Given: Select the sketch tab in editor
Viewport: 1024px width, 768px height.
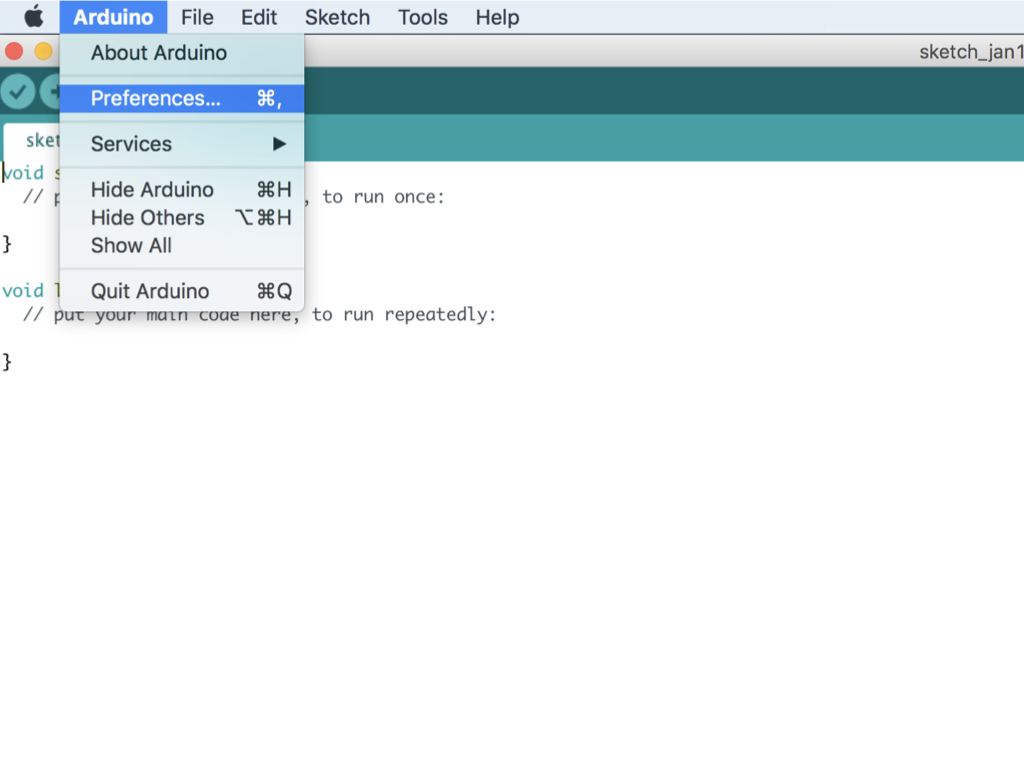Looking at the screenshot, I should 31,141.
